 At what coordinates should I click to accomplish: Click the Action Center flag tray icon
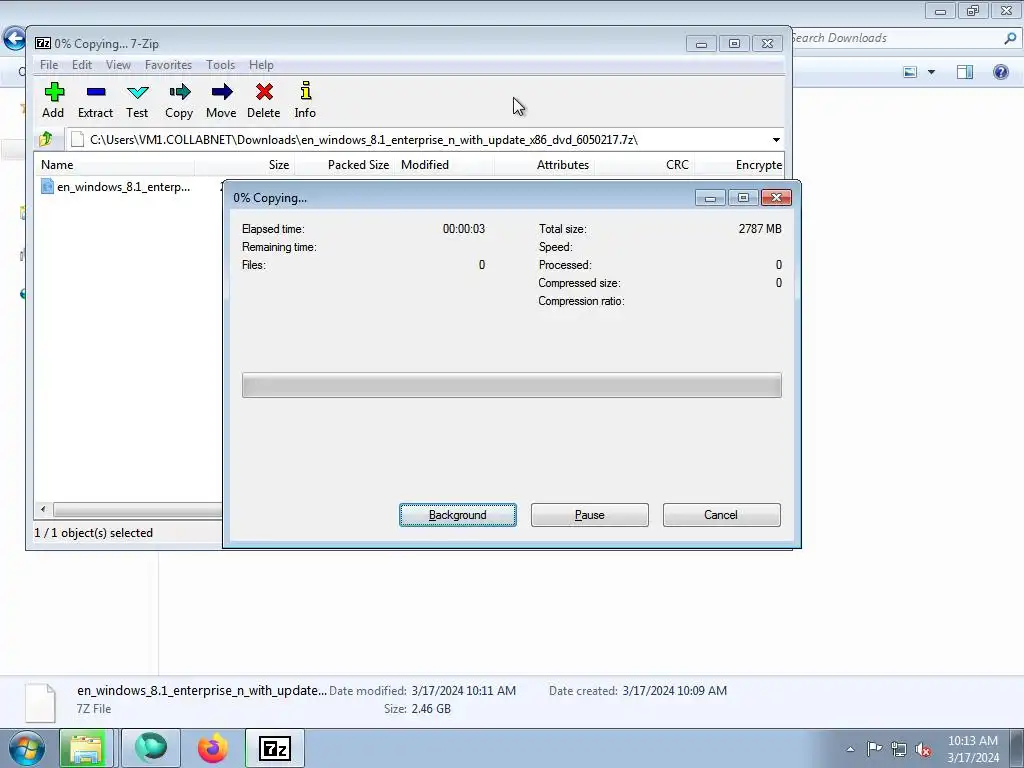874,749
